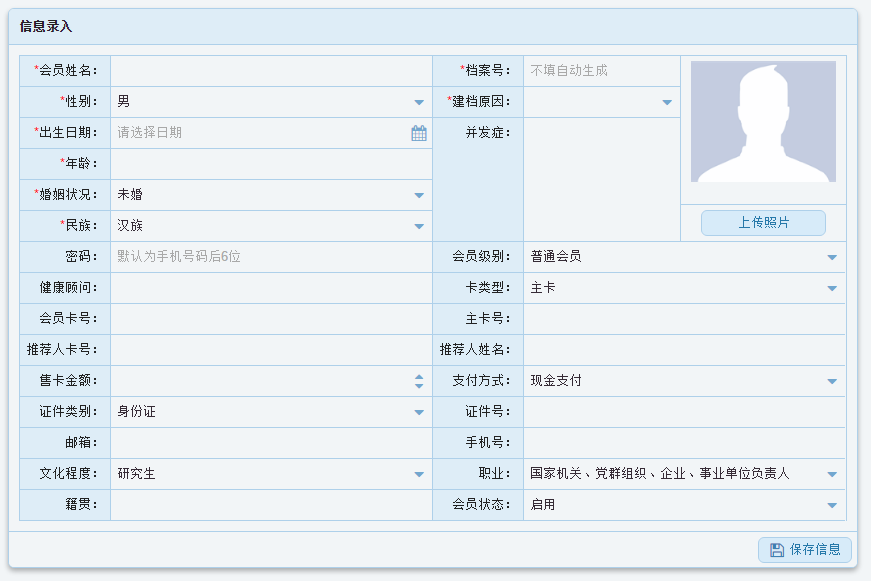Image resolution: width=871 pixels, height=581 pixels.
Task: Open the 民族 dropdown arrow
Action: click(x=419, y=226)
